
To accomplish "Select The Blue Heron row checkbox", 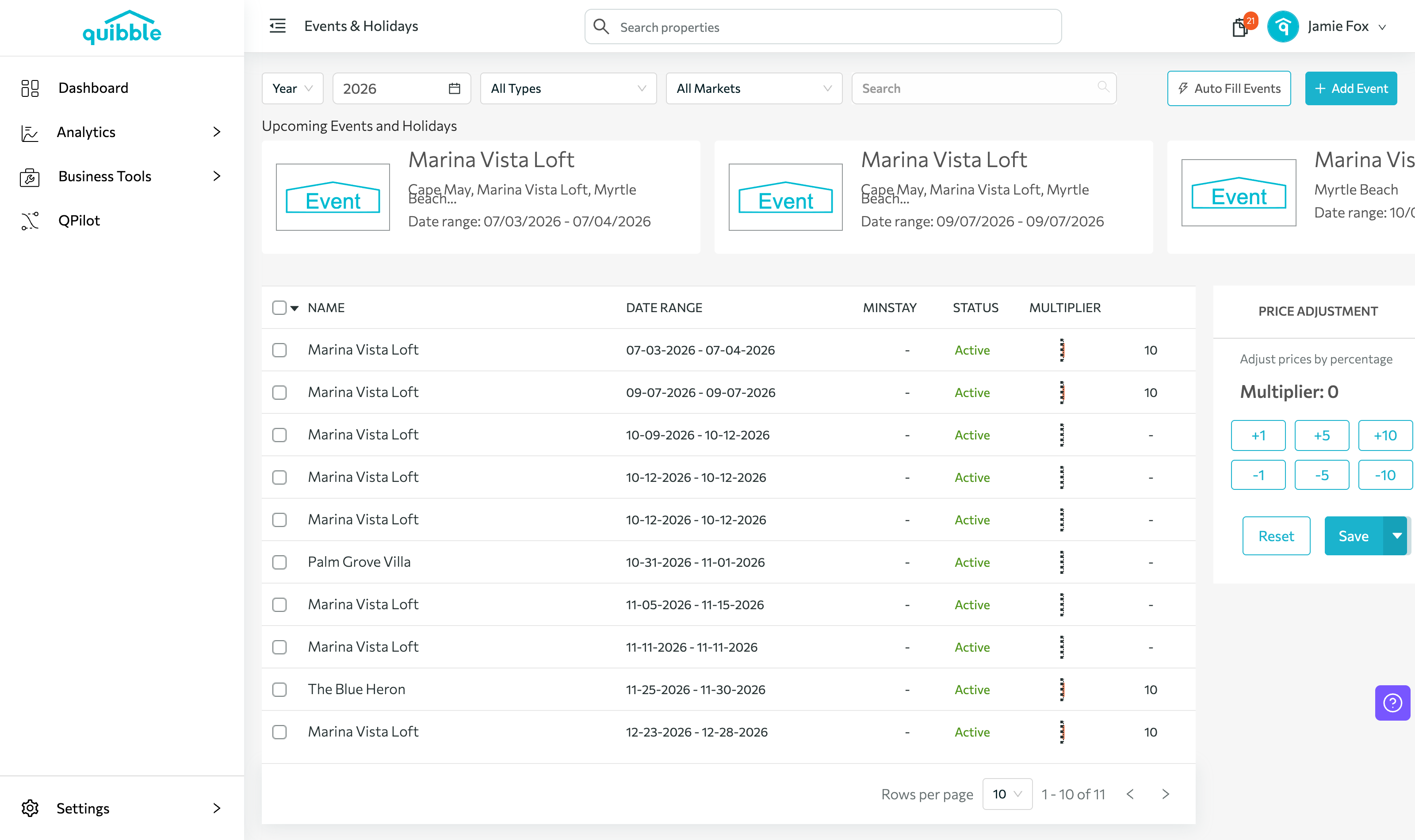I will 279,689.
